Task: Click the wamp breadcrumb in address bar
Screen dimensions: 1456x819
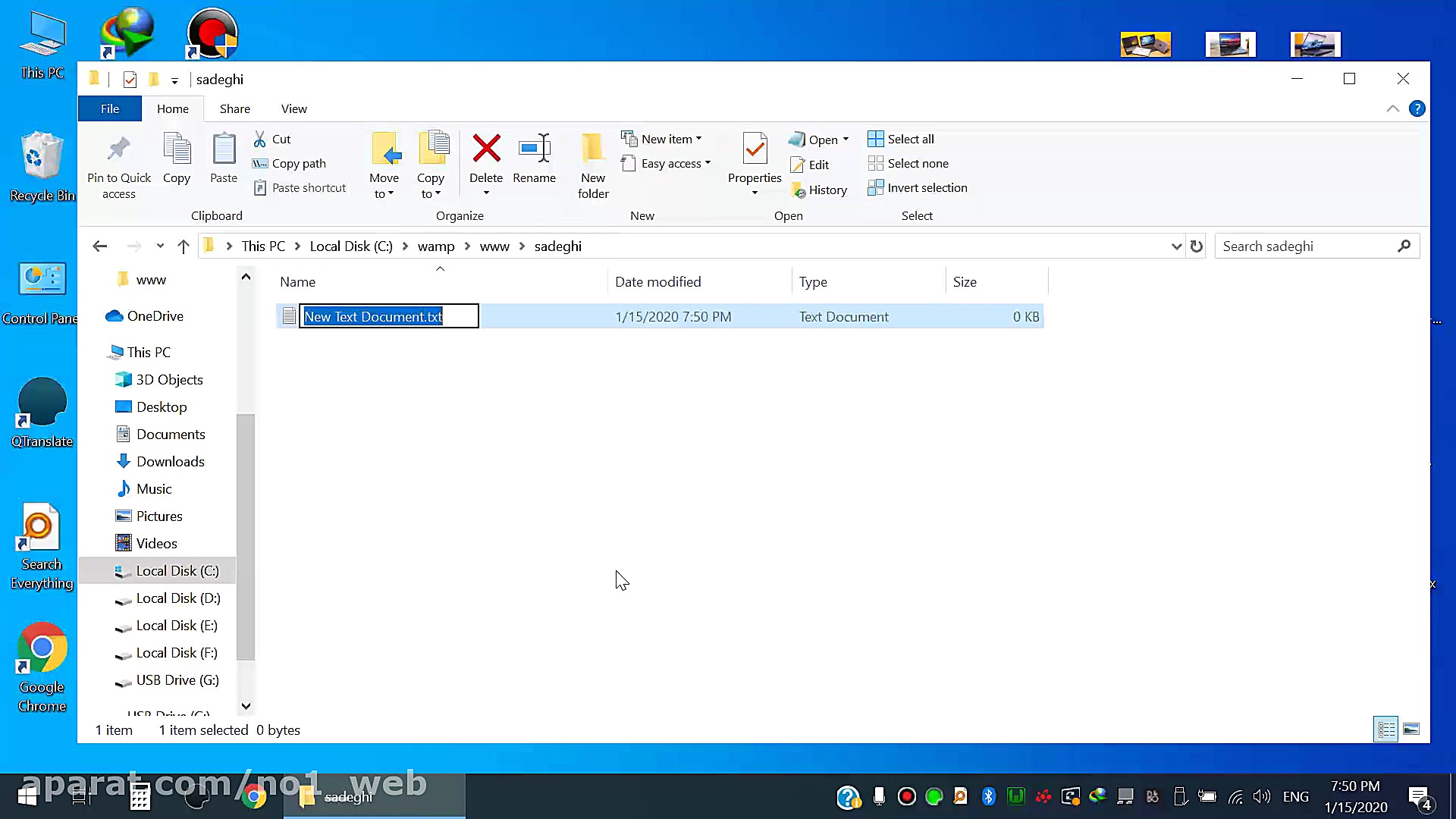Action: [x=435, y=246]
